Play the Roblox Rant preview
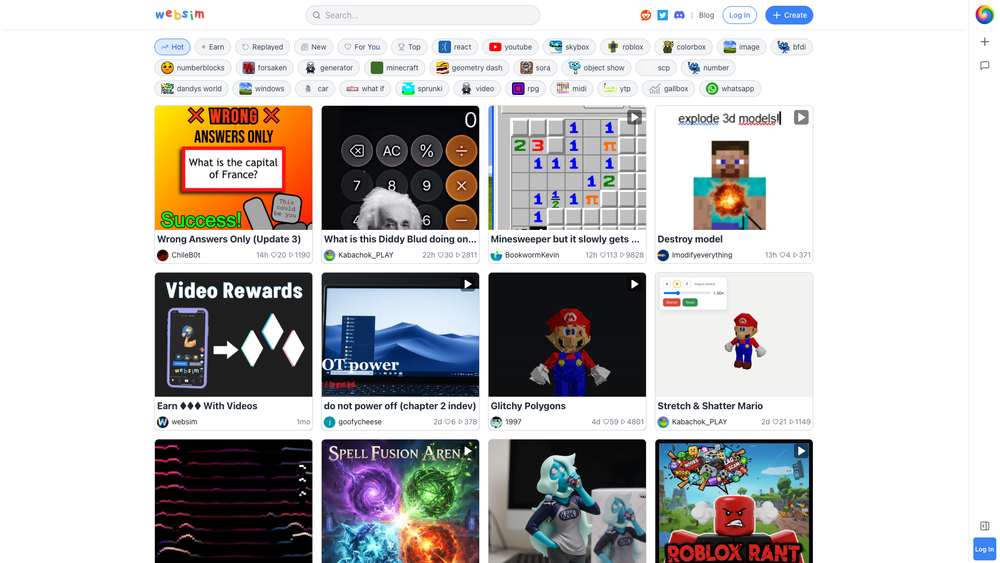 point(801,451)
